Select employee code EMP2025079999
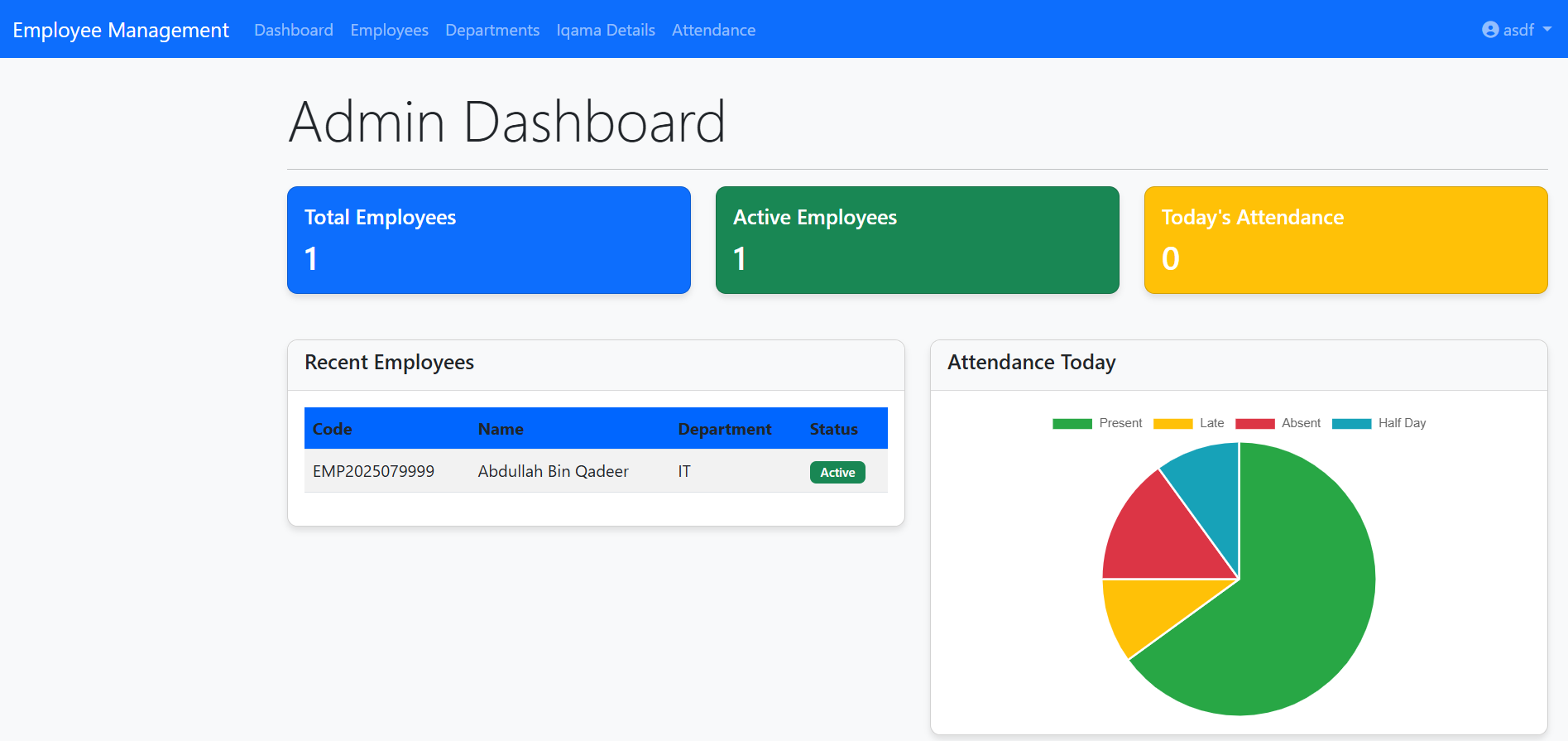The width and height of the screenshot is (1568, 741). coord(373,471)
